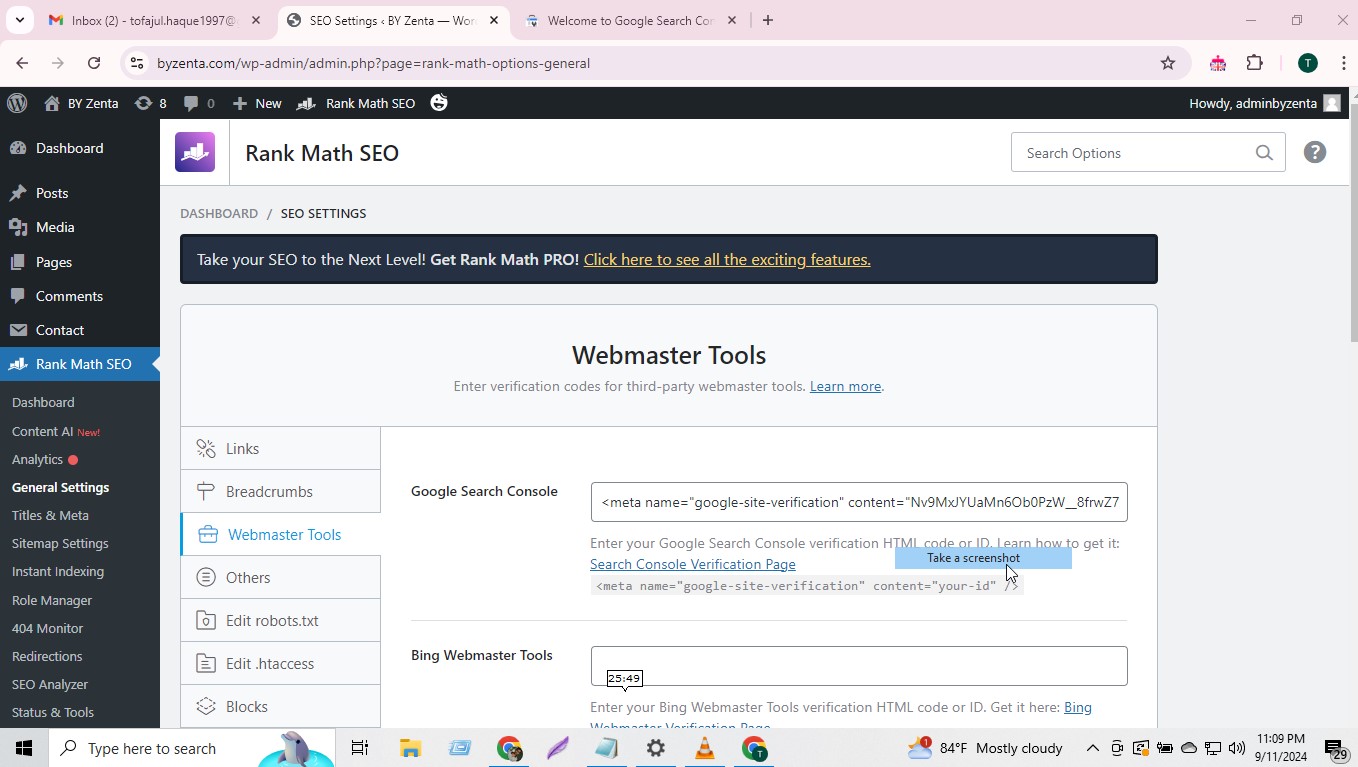Image resolution: width=1358 pixels, height=767 pixels.
Task: Open the 8 pending updates
Action: click(150, 103)
